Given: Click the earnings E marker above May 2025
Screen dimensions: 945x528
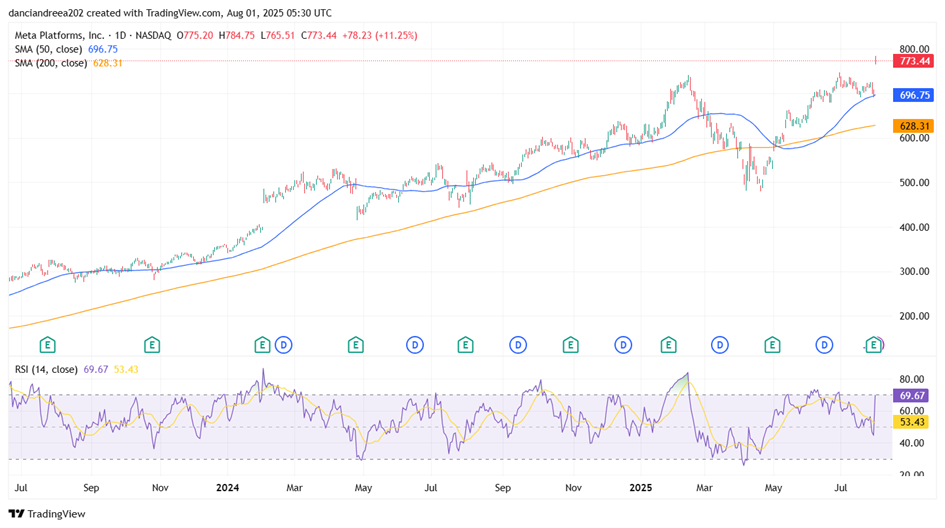Looking at the screenshot, I should (x=771, y=345).
